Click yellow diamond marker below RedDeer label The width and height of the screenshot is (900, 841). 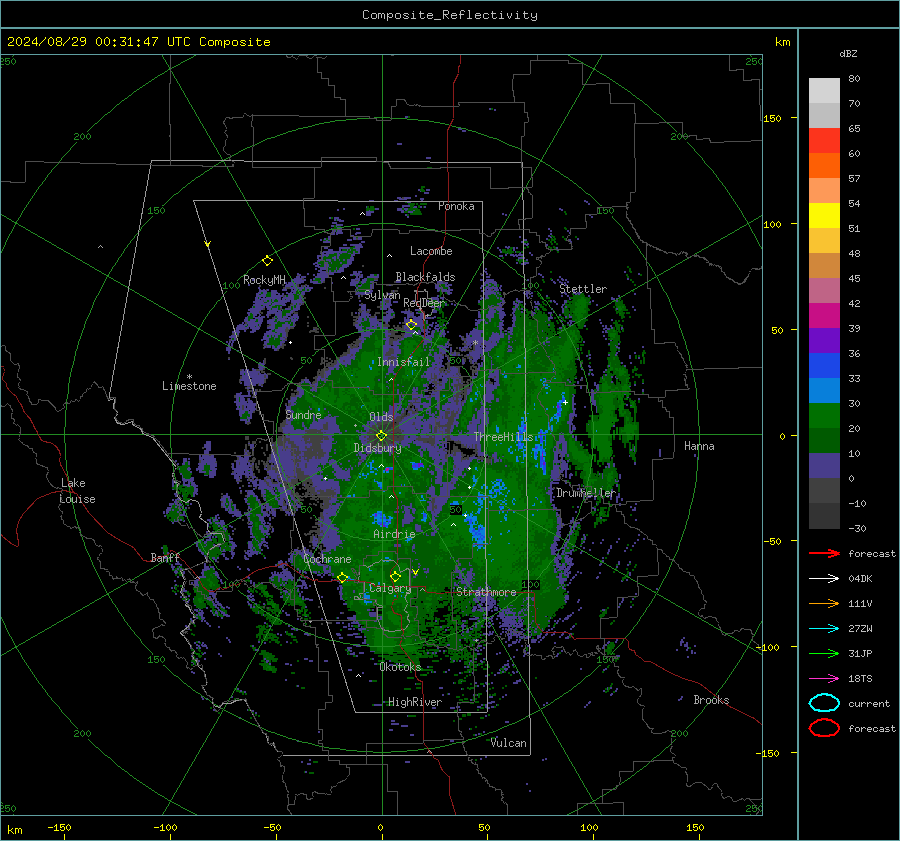click(412, 325)
